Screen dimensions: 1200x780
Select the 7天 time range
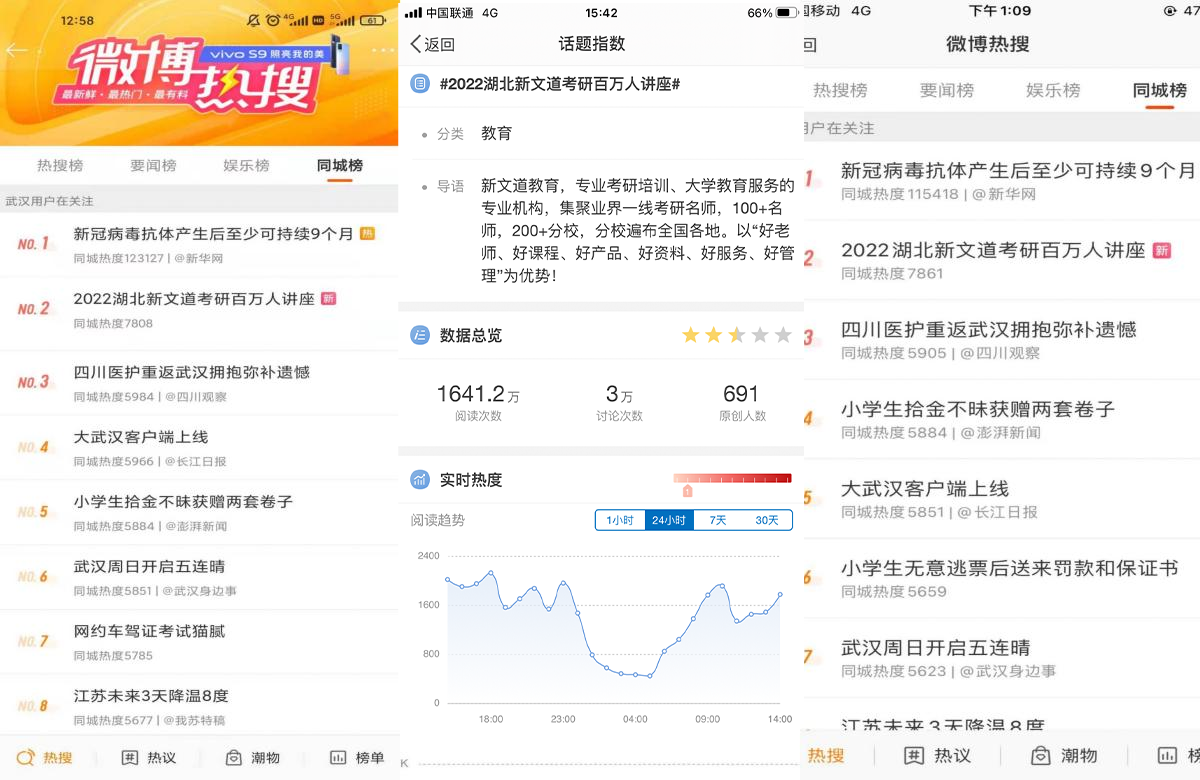[718, 520]
